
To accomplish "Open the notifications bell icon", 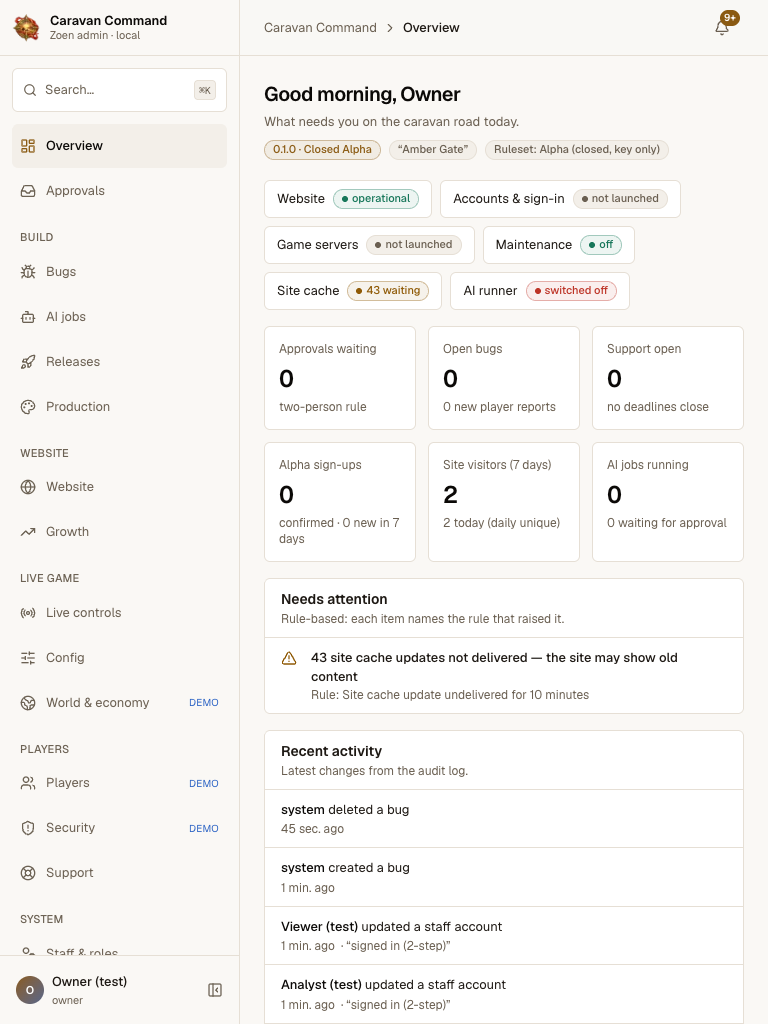I will [x=722, y=27].
